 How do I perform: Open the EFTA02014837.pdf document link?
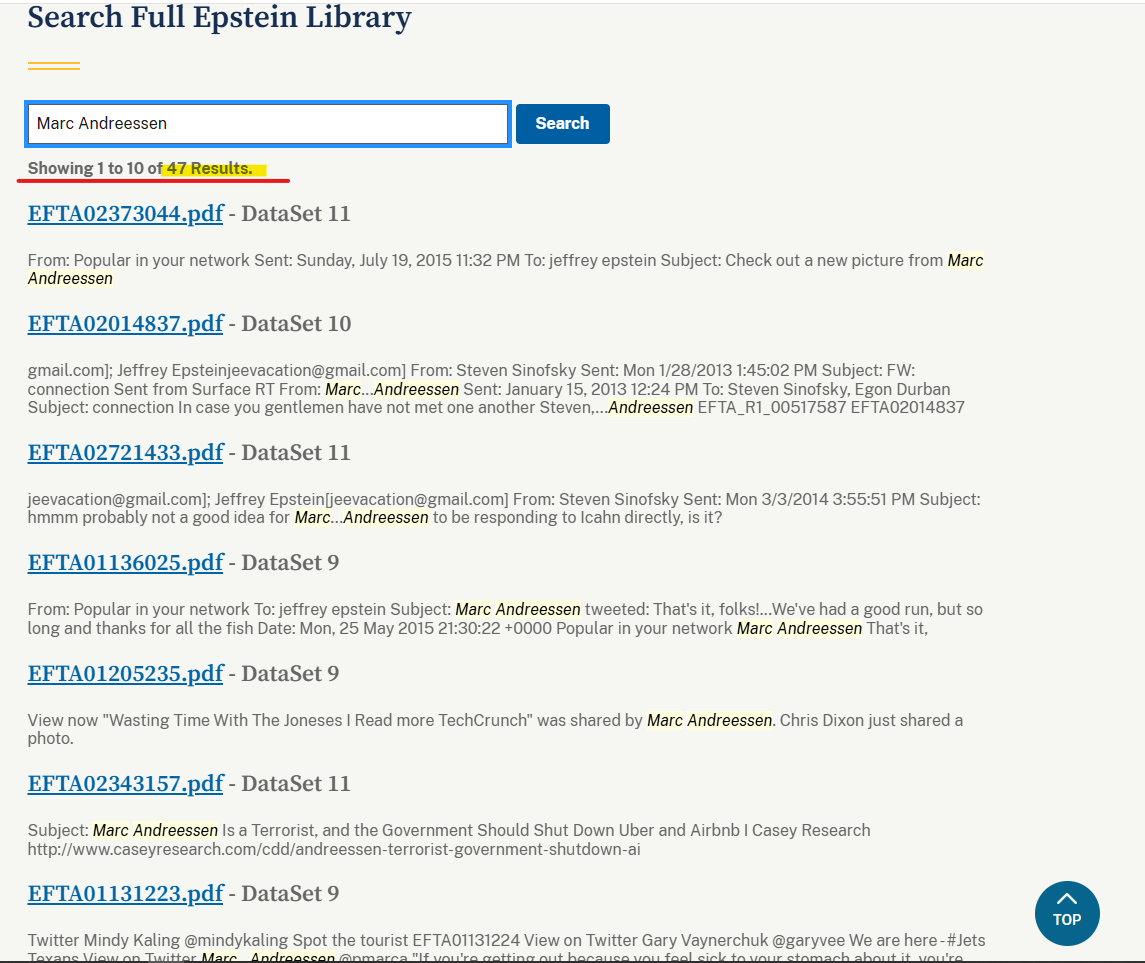pos(125,324)
